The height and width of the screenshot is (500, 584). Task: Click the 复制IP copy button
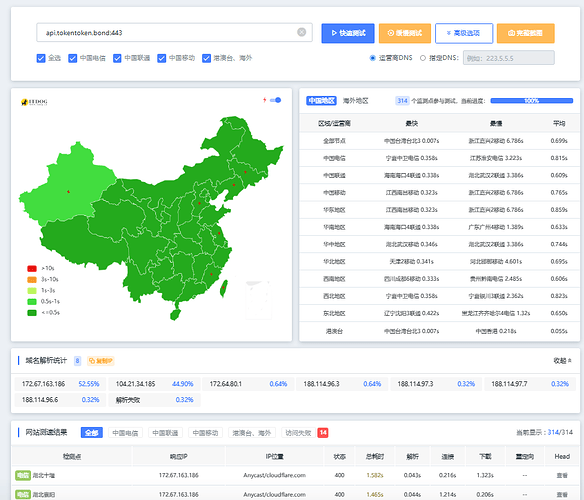tap(101, 361)
